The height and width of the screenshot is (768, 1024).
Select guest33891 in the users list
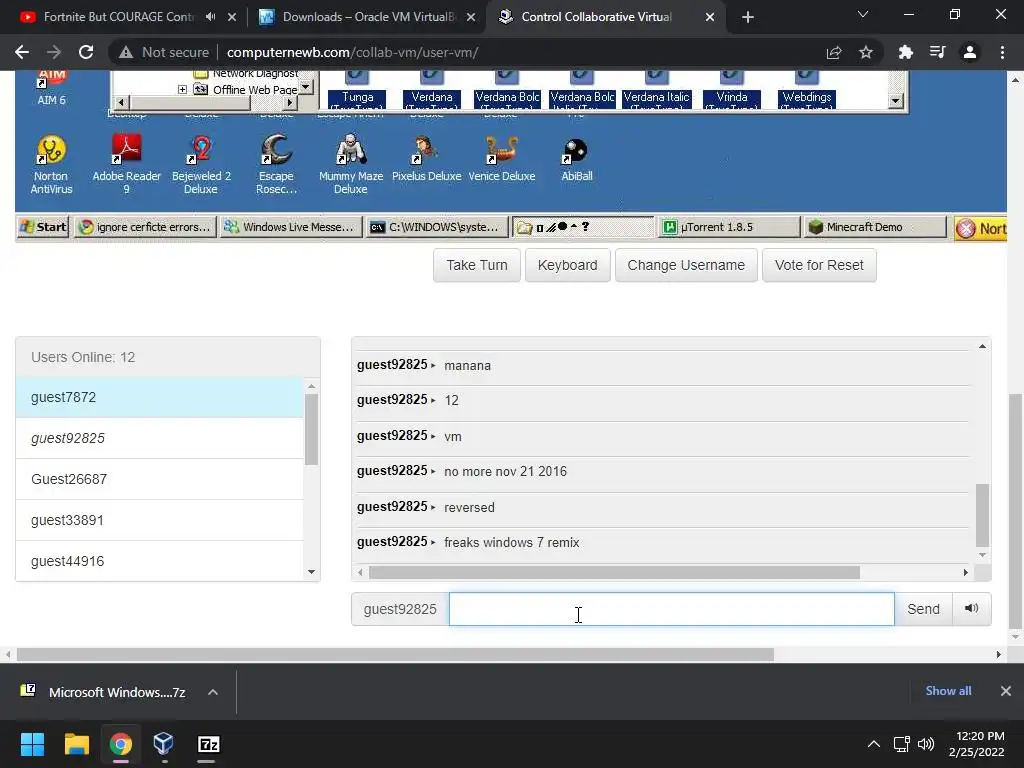click(159, 520)
